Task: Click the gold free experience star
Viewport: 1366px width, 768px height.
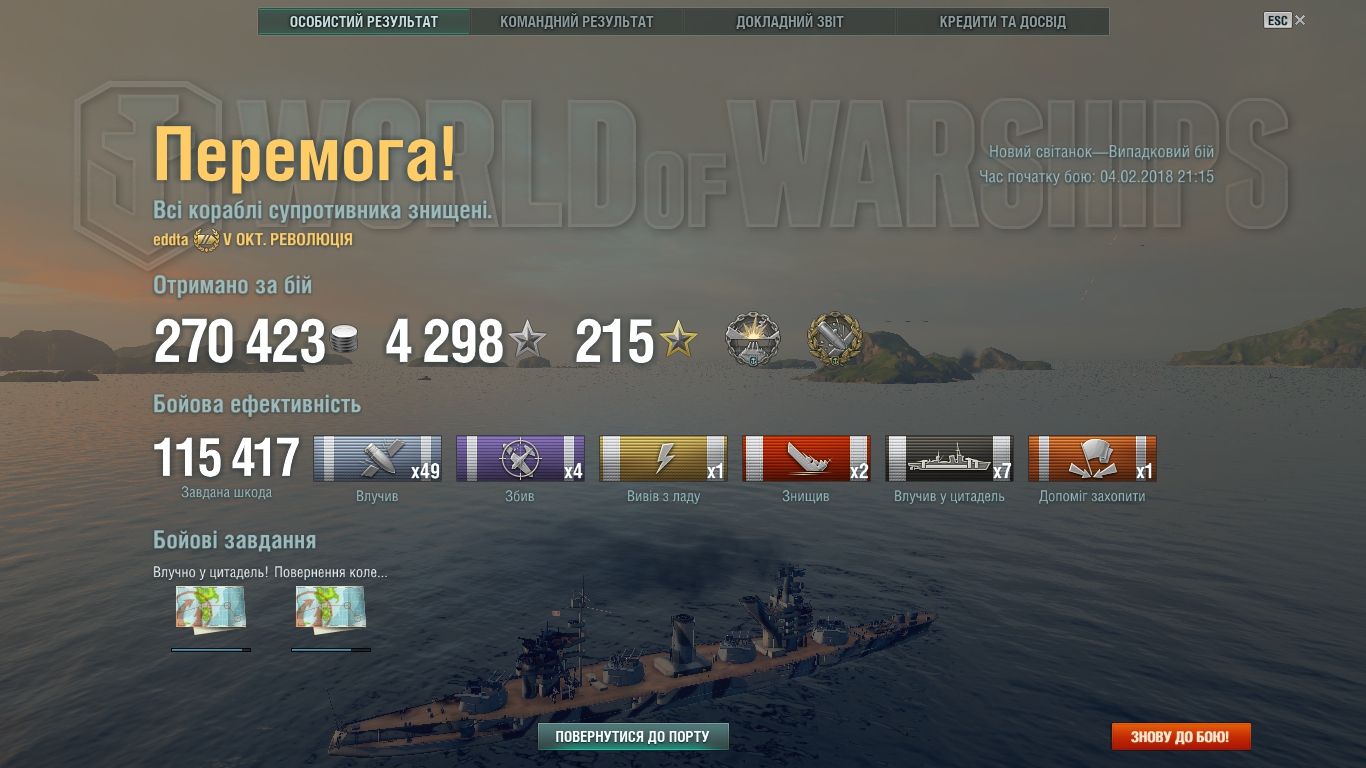Action: pyautogui.click(x=678, y=341)
